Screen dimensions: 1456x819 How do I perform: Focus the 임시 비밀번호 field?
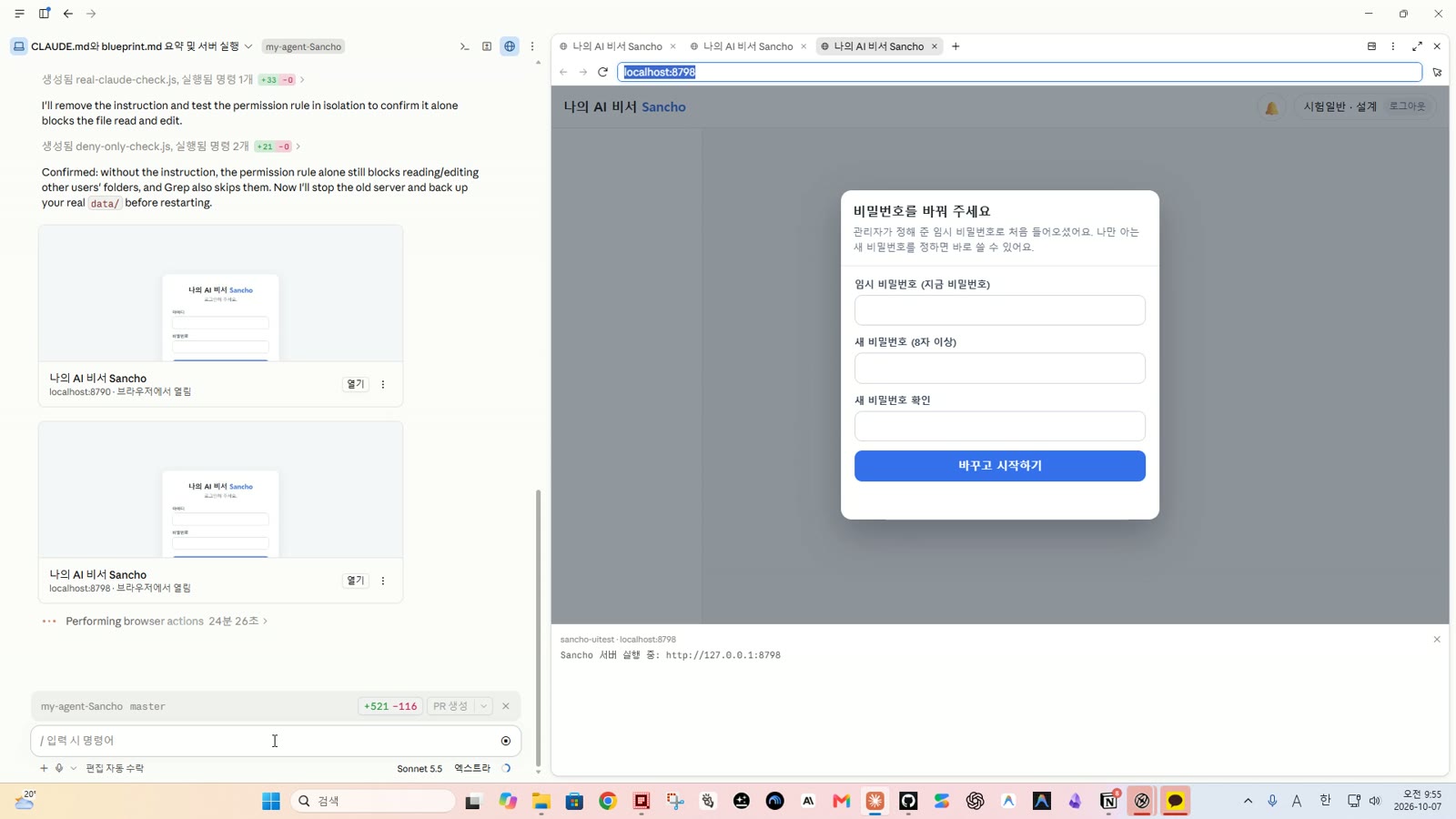pos(999,310)
